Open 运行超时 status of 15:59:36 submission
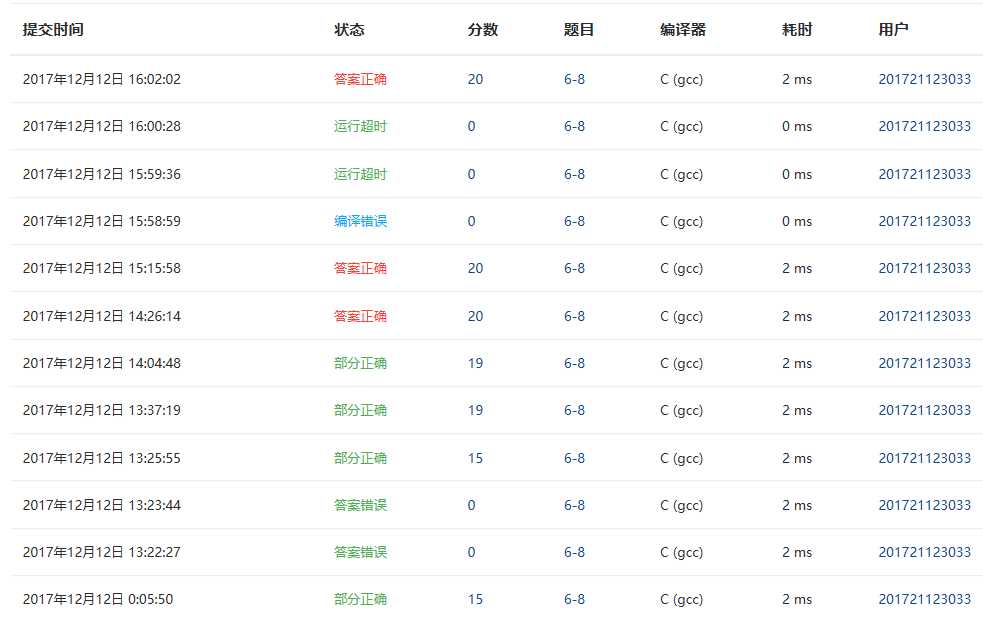983x621 pixels. (x=360, y=174)
